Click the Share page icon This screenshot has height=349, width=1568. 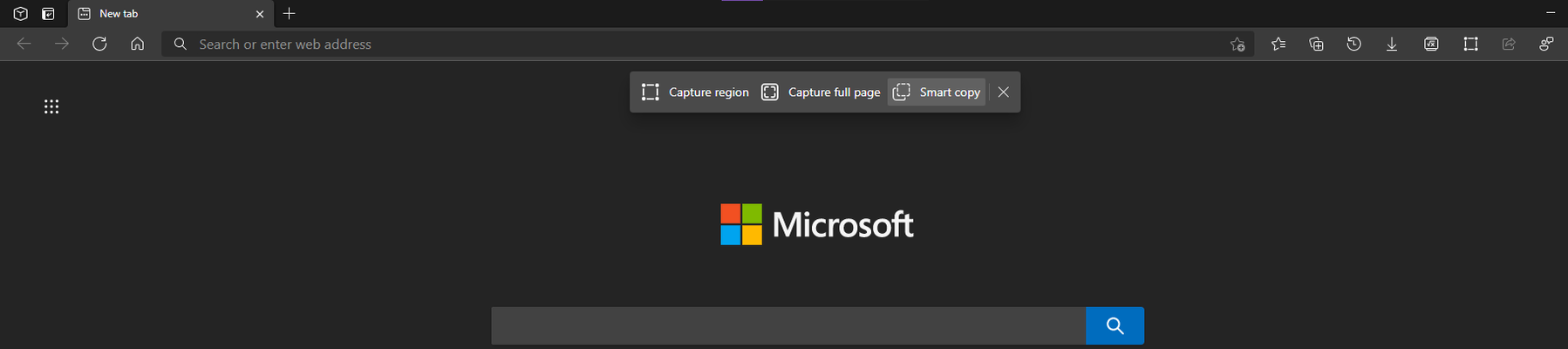pyautogui.click(x=1509, y=44)
